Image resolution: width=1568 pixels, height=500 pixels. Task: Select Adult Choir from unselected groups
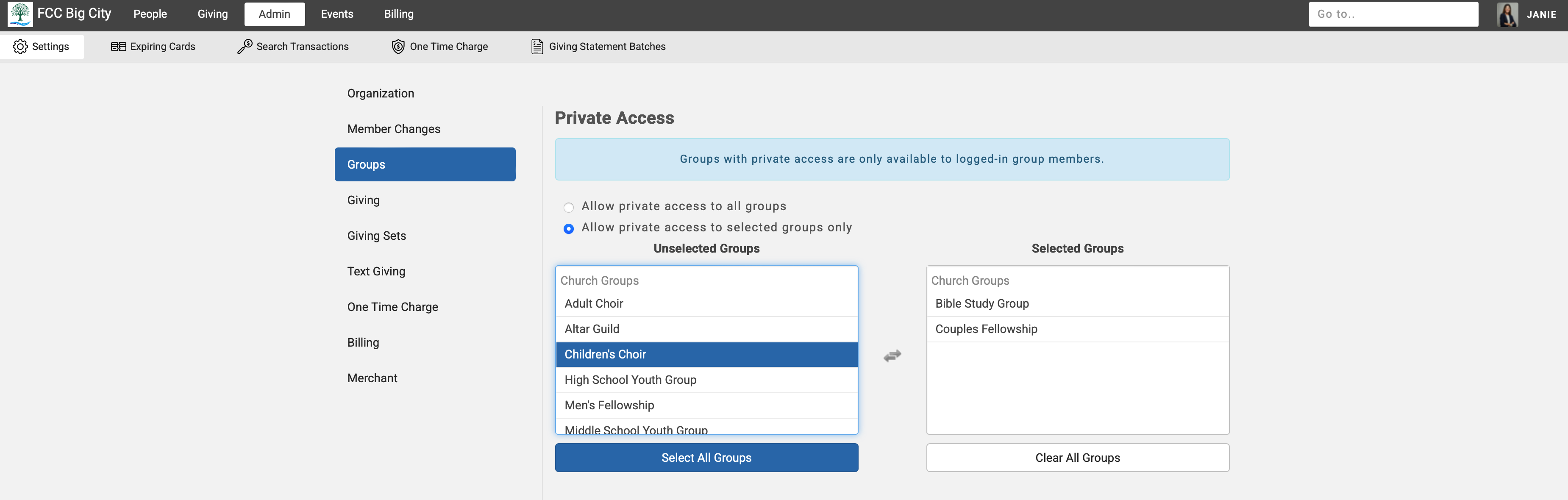coord(593,303)
